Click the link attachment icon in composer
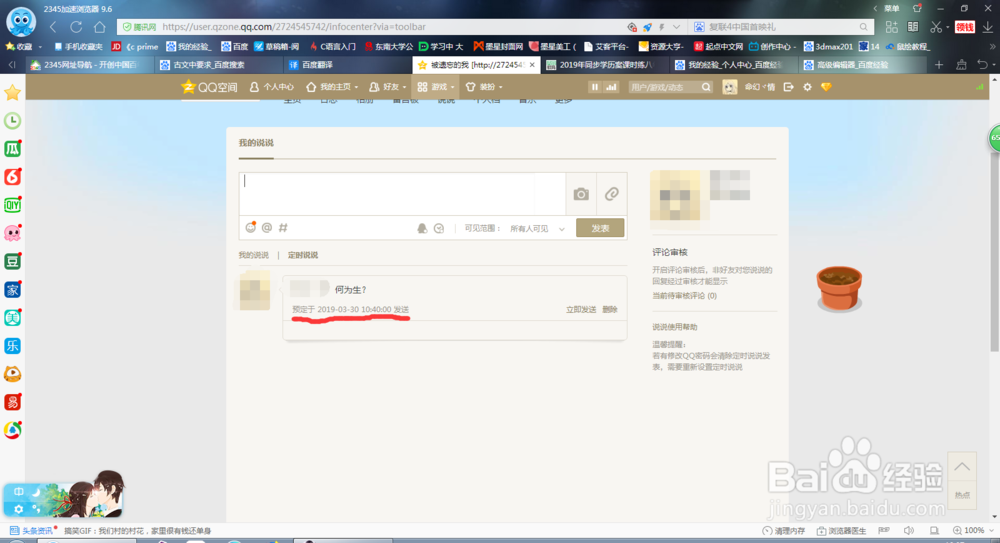The width and height of the screenshot is (1000, 543). click(612, 194)
